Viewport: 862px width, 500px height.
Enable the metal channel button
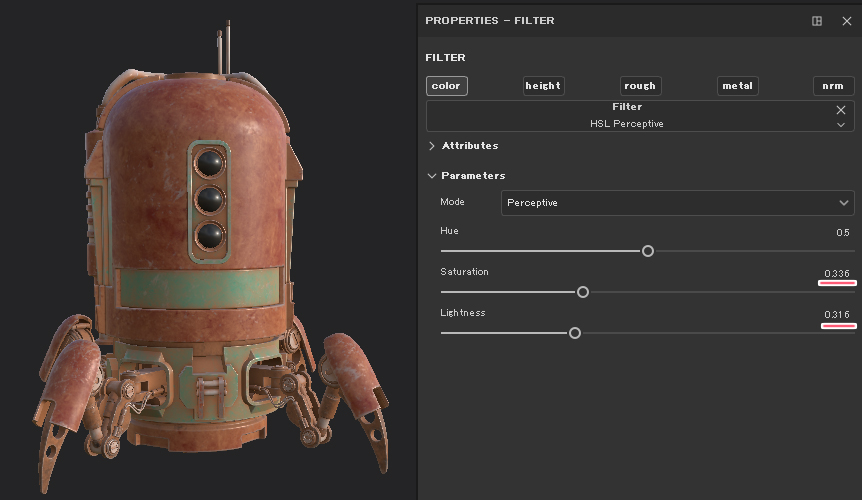click(737, 86)
